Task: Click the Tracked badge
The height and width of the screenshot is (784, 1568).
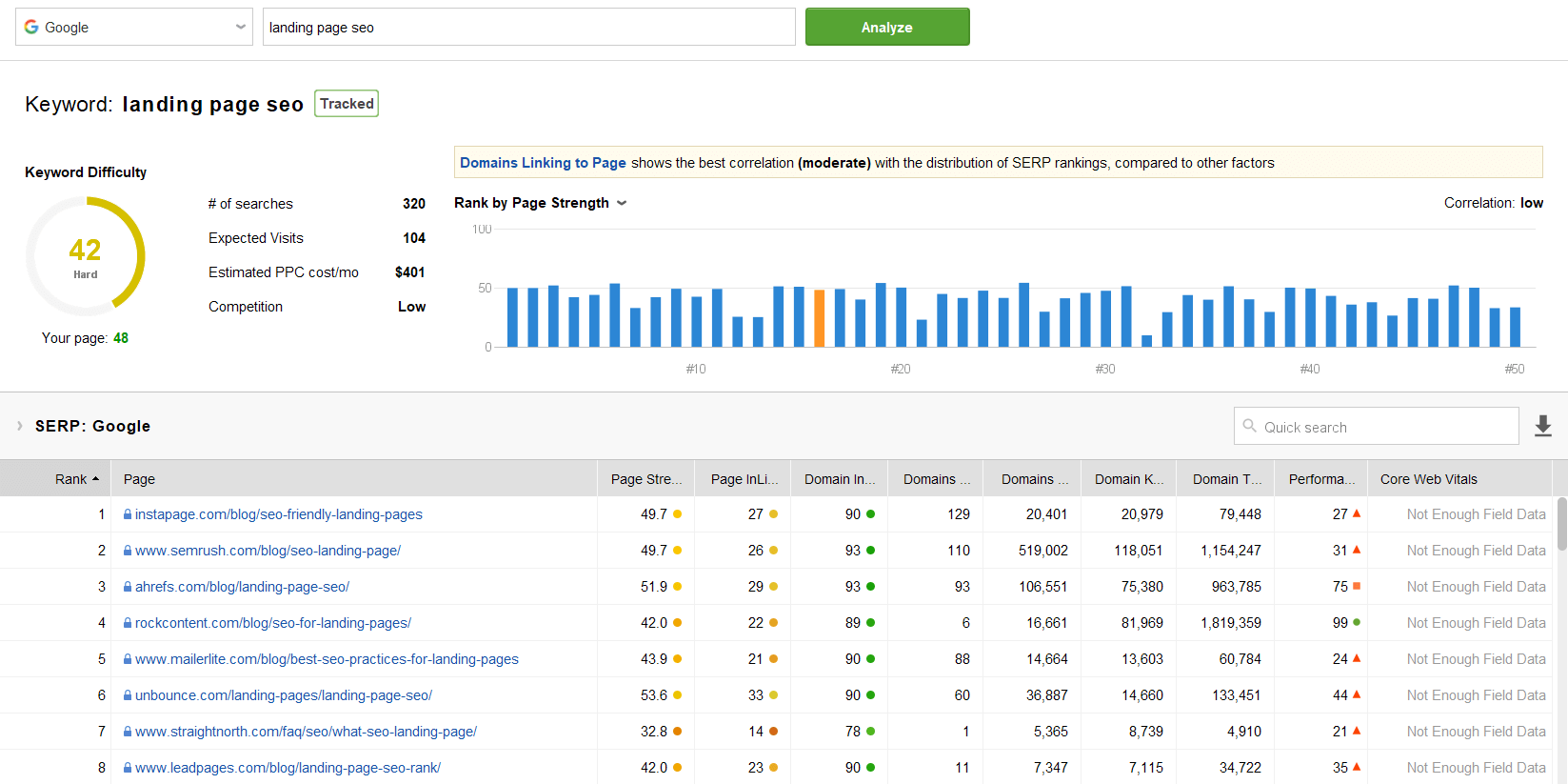Action: tap(347, 104)
